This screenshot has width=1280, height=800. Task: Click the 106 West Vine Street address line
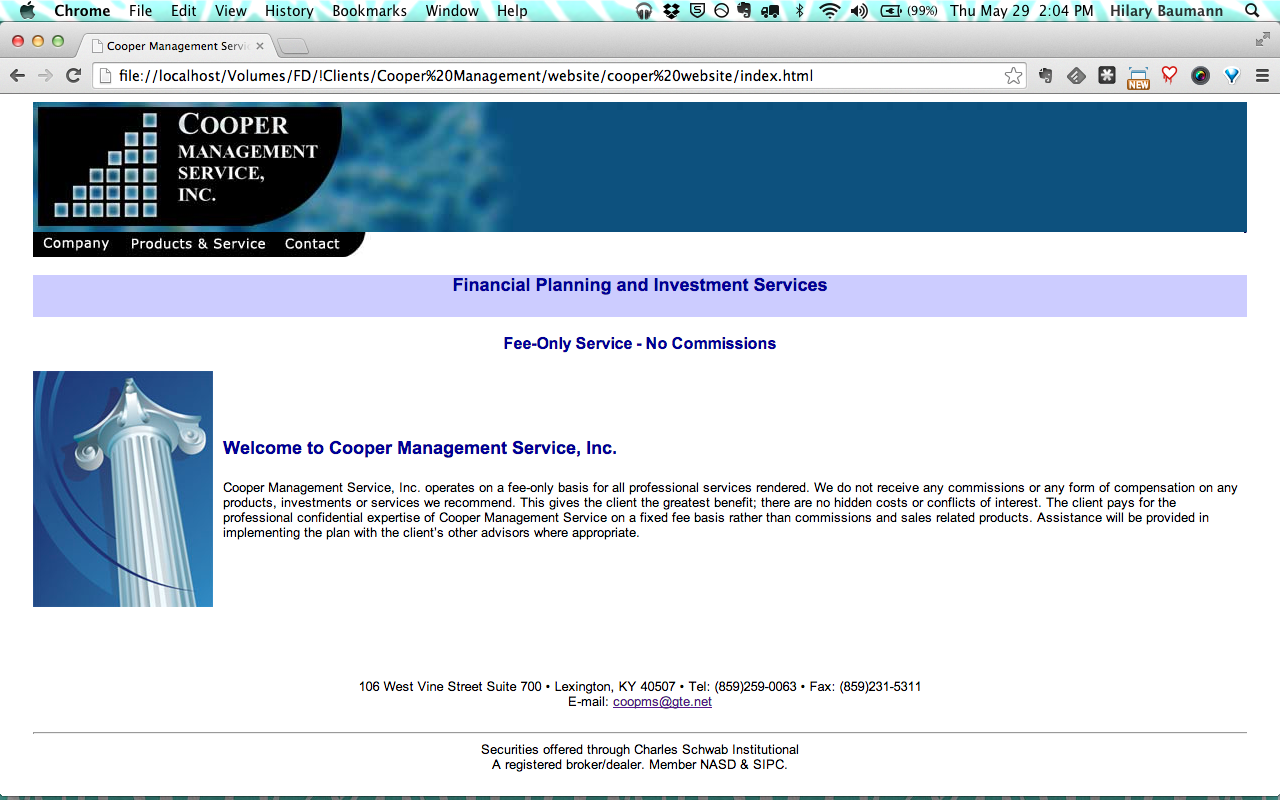click(640, 687)
